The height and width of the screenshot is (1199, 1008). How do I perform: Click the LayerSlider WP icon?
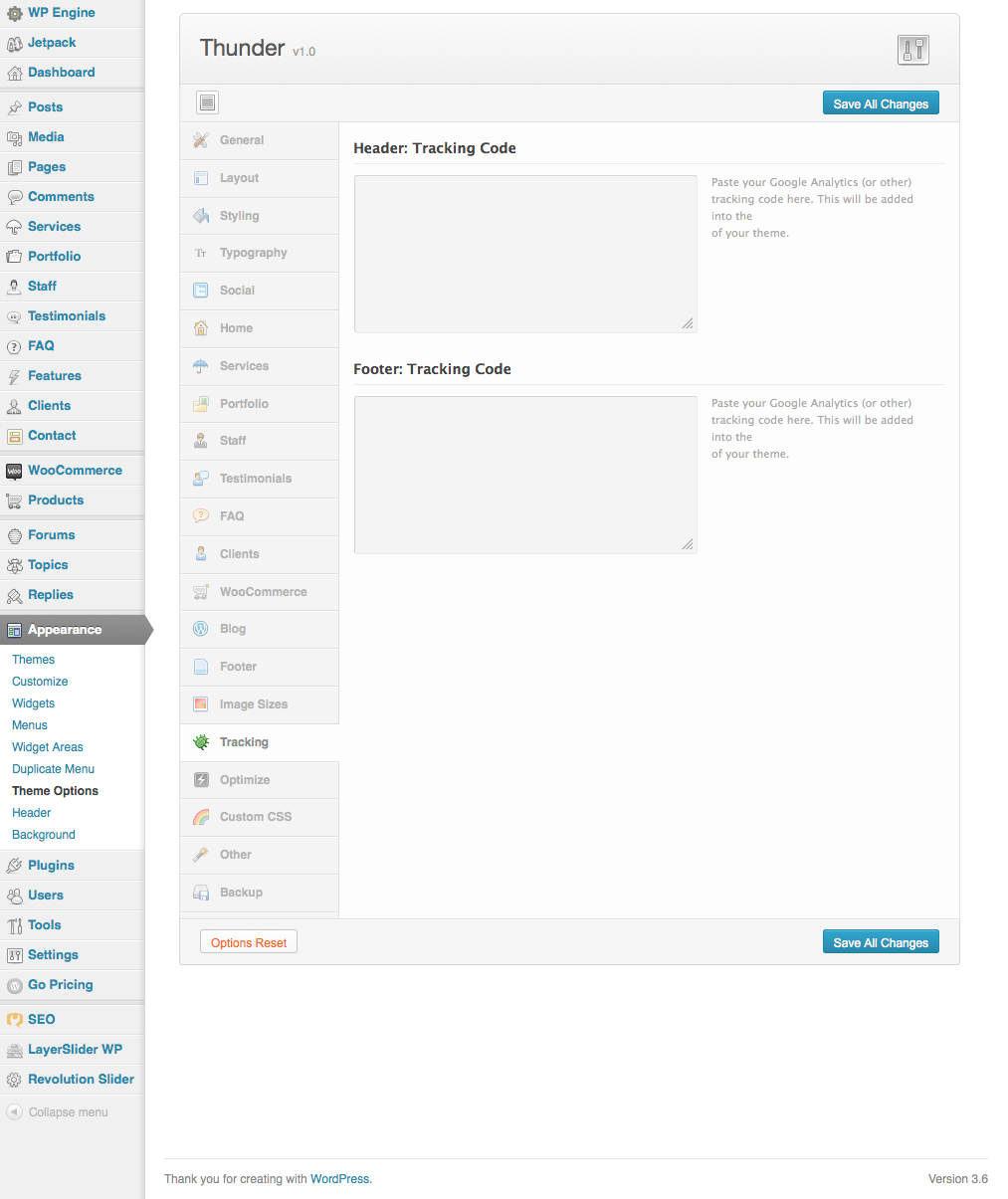(x=14, y=1050)
